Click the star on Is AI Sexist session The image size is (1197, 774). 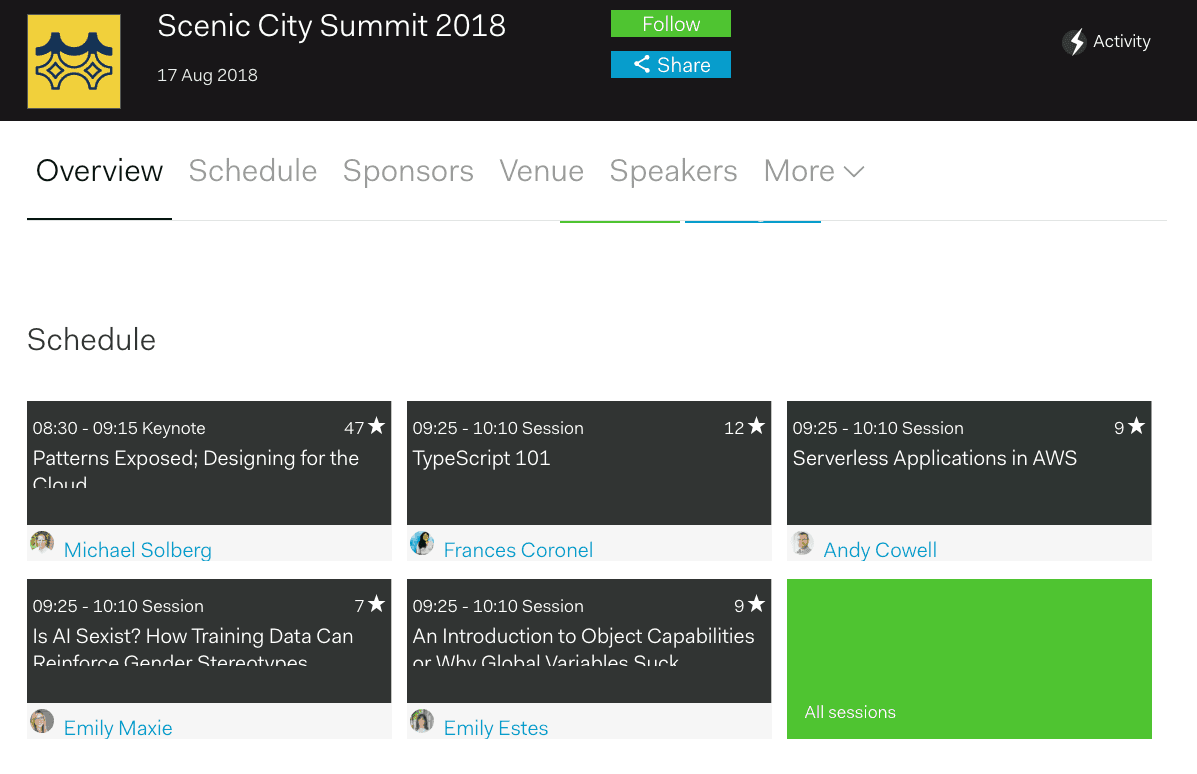point(376,605)
